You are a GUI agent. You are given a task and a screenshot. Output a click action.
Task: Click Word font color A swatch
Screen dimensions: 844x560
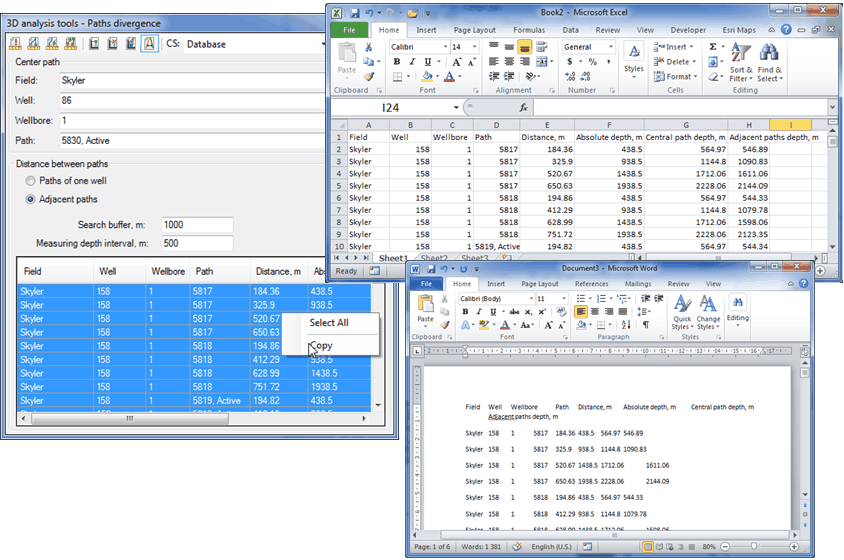(505, 325)
